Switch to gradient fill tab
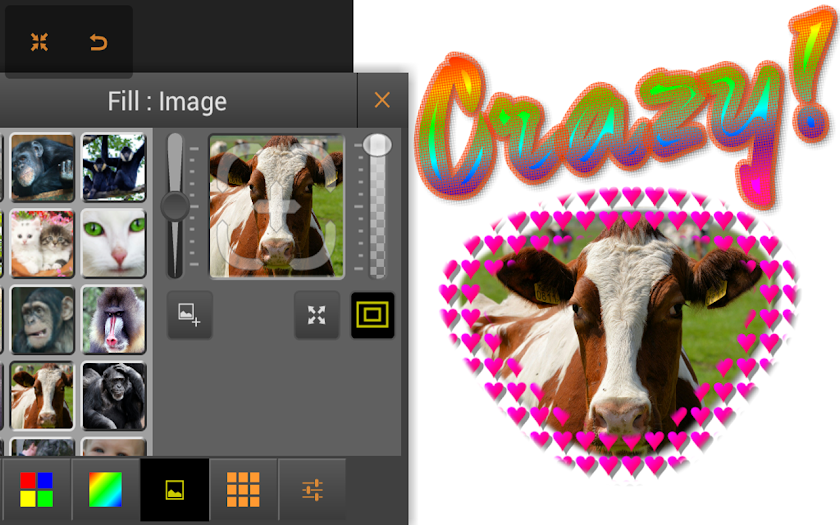This screenshot has width=840, height=525. [106, 489]
